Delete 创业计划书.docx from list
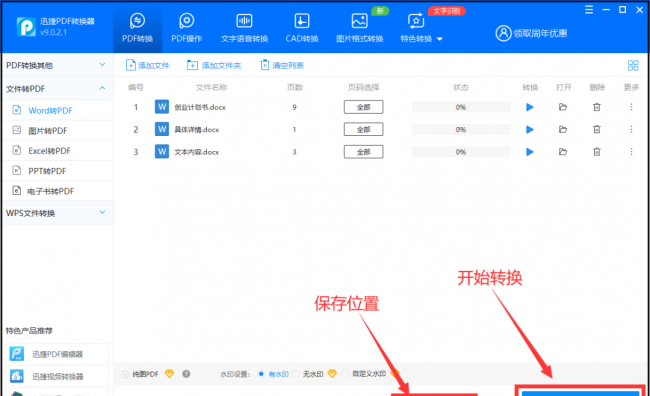The height and width of the screenshot is (396, 650). point(597,107)
